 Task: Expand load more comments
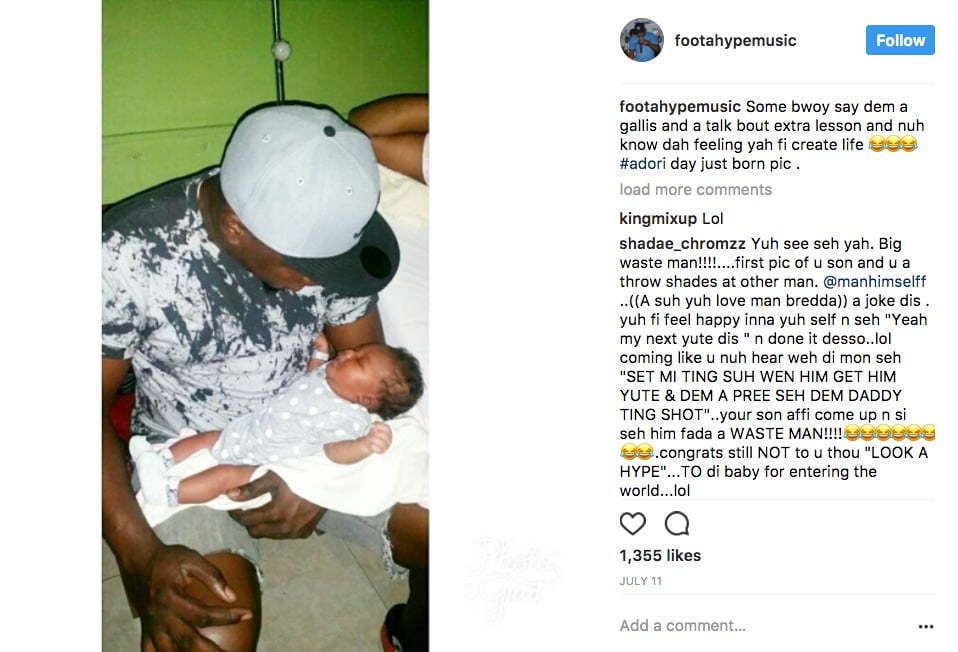(695, 189)
